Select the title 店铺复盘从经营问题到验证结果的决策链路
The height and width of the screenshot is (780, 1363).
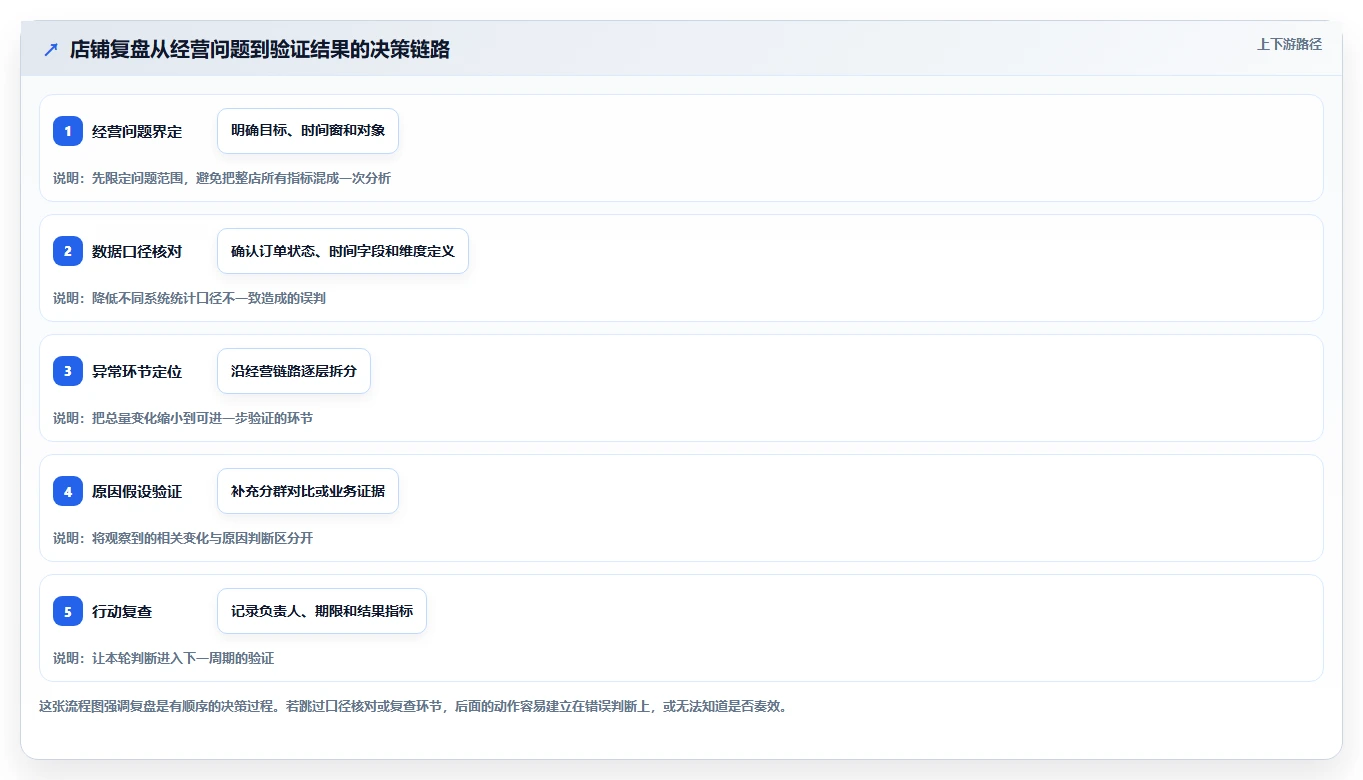tap(260, 49)
